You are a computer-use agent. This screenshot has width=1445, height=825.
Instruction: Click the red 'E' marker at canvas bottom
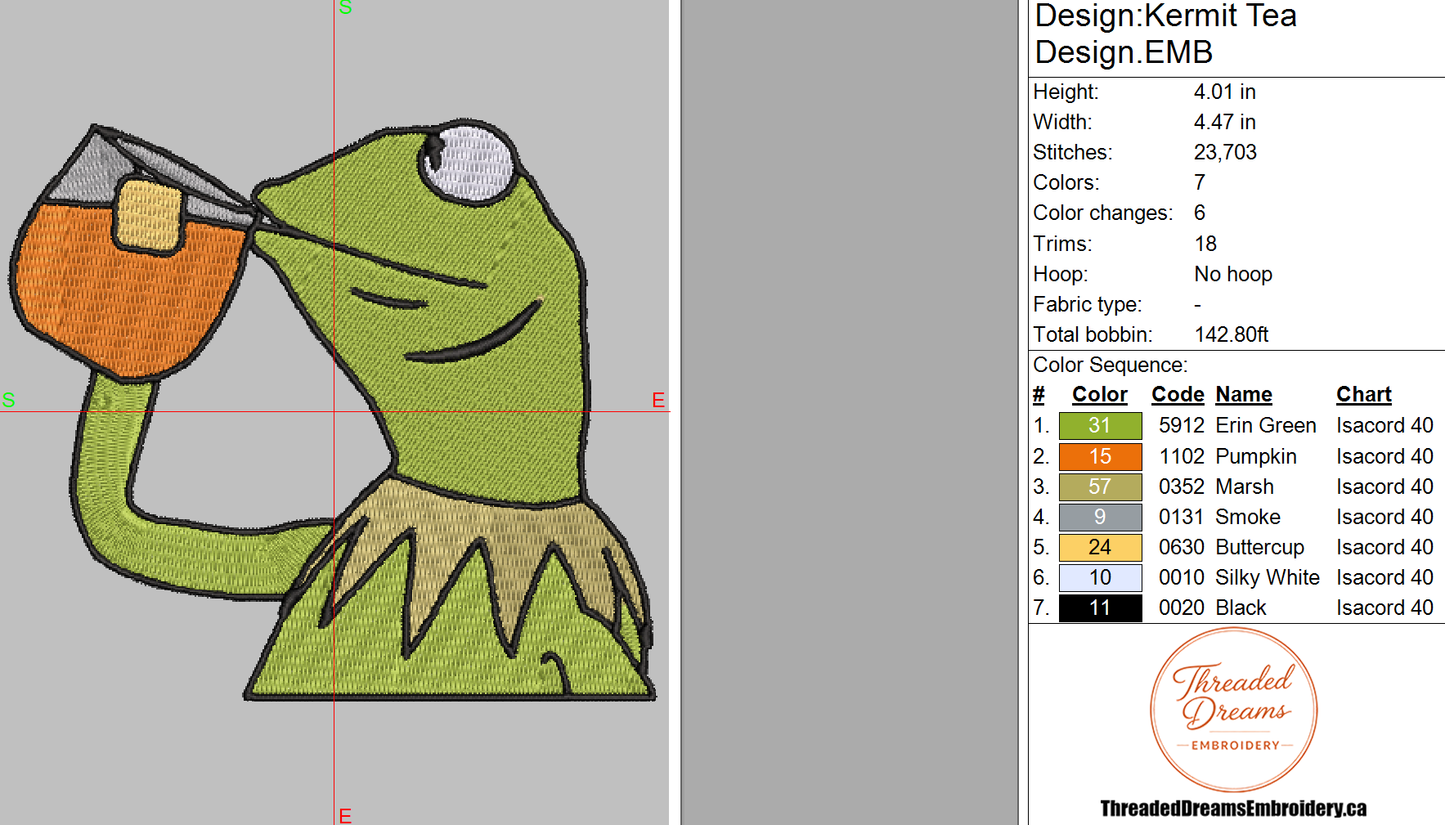click(345, 816)
